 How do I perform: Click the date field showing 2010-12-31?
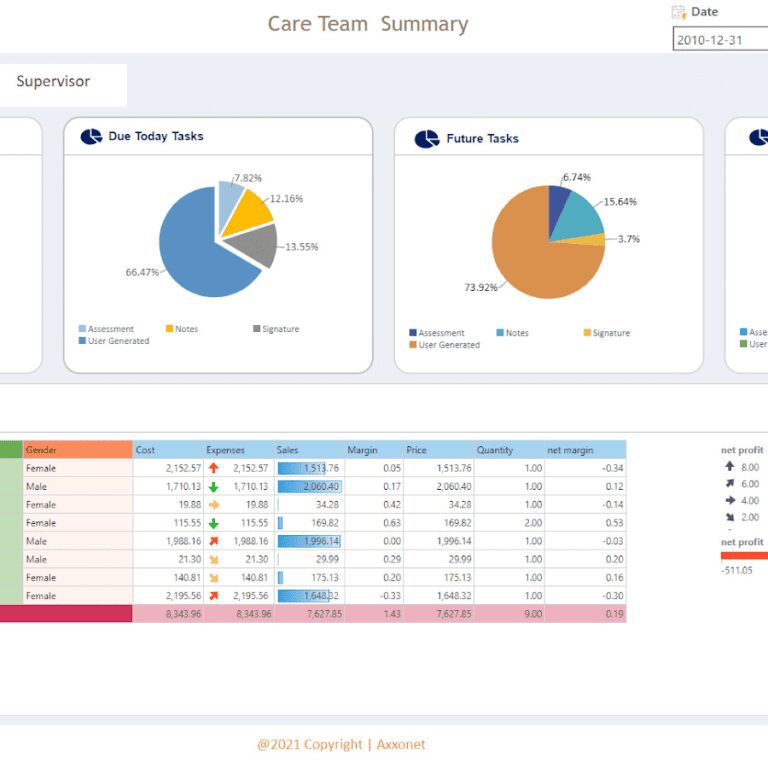pyautogui.click(x=720, y=40)
